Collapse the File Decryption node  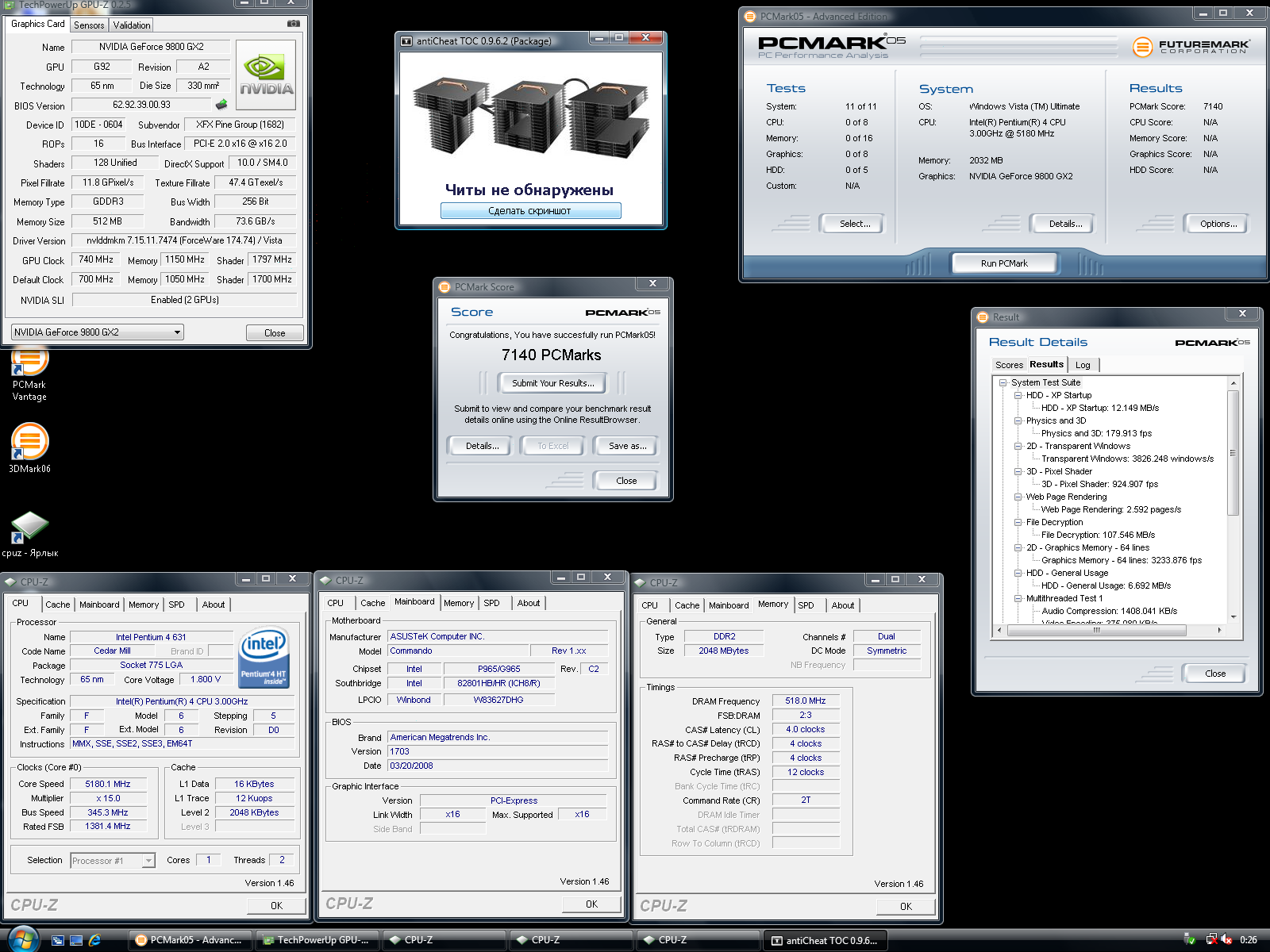[x=1018, y=522]
